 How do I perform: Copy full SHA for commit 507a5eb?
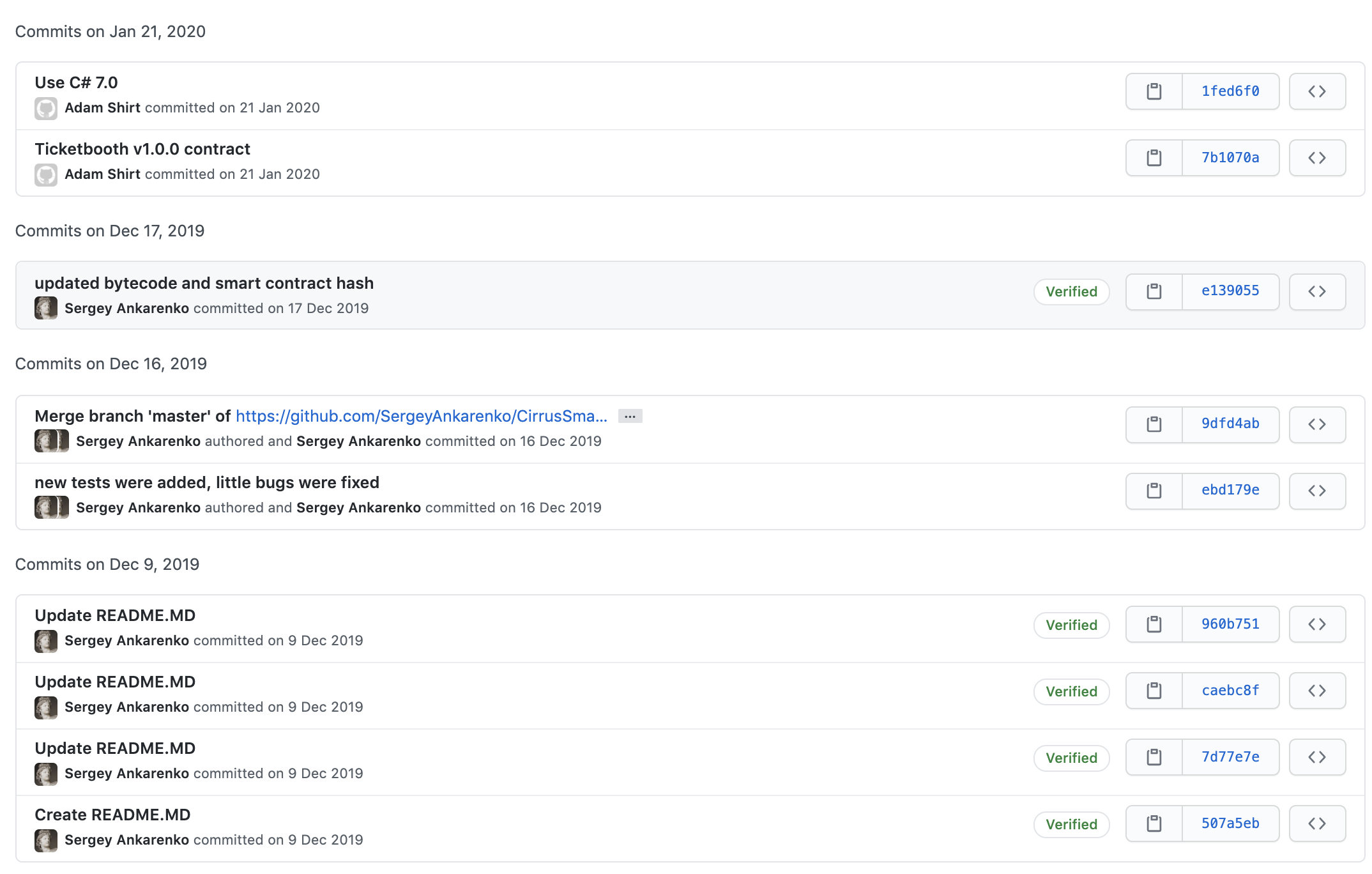click(1154, 824)
